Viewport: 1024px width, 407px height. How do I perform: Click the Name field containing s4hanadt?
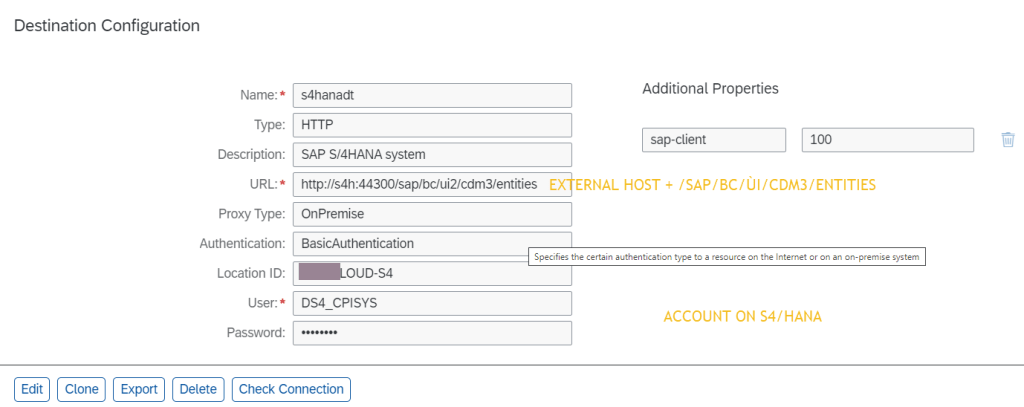tap(431, 95)
